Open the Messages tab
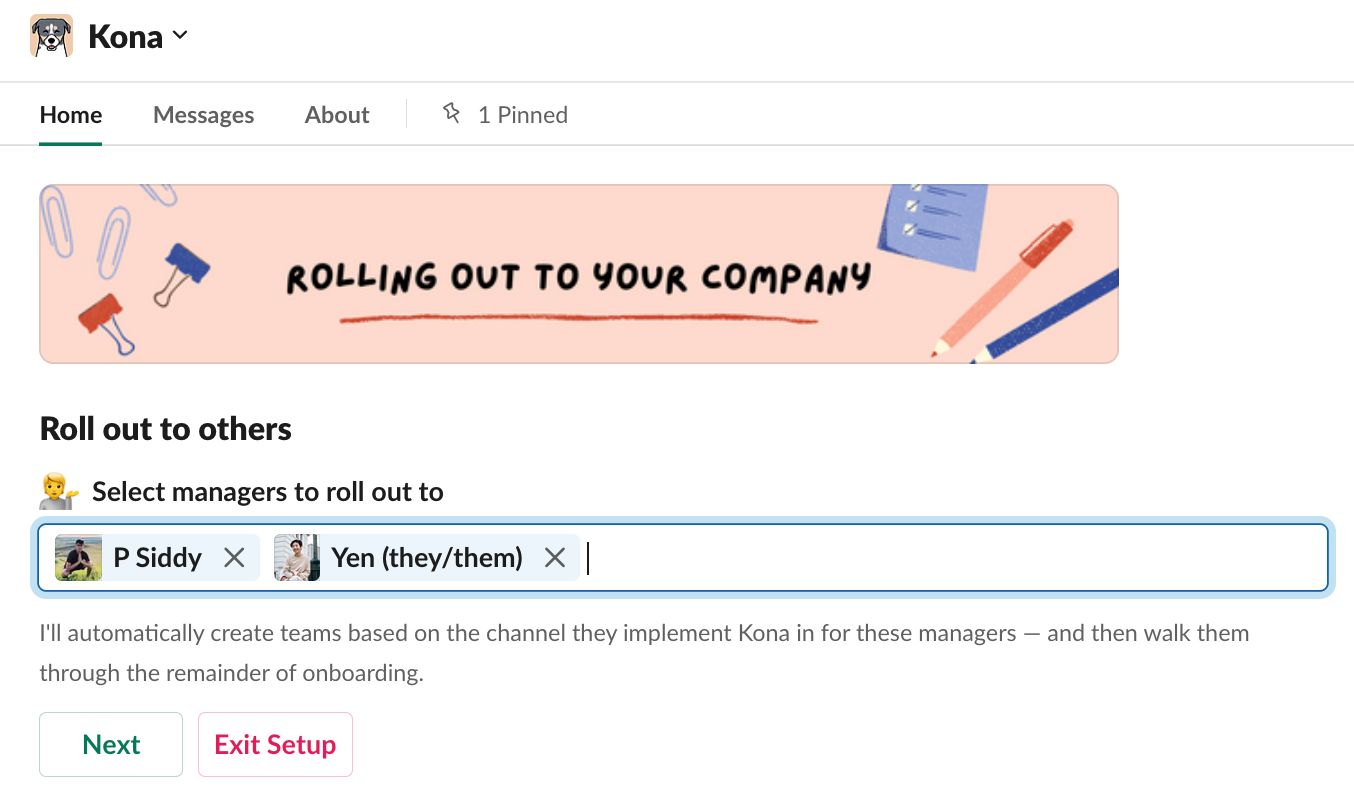The image size is (1354, 810). point(203,115)
